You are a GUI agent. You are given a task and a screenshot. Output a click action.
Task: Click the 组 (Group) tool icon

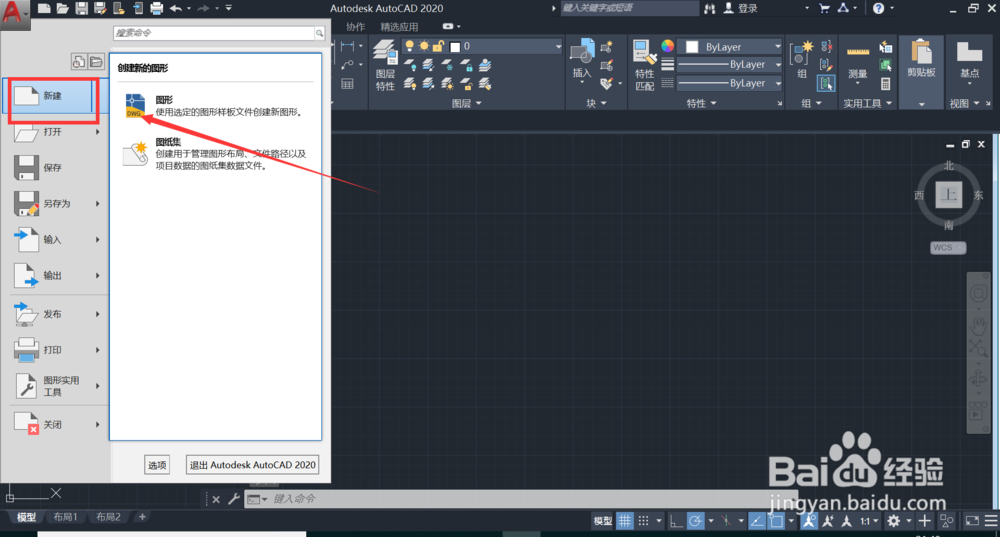(x=802, y=59)
